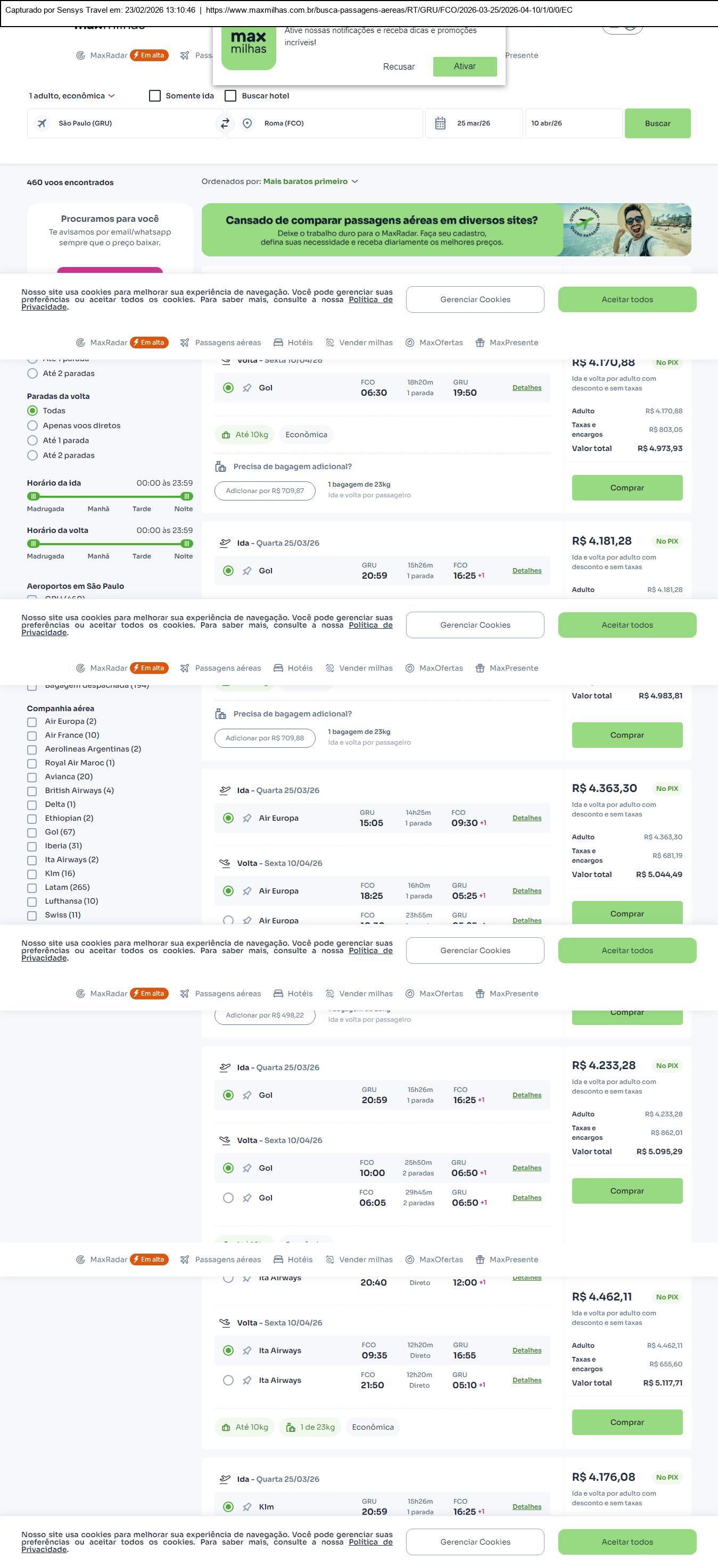Filter by Latam airline checkbox

point(32,888)
